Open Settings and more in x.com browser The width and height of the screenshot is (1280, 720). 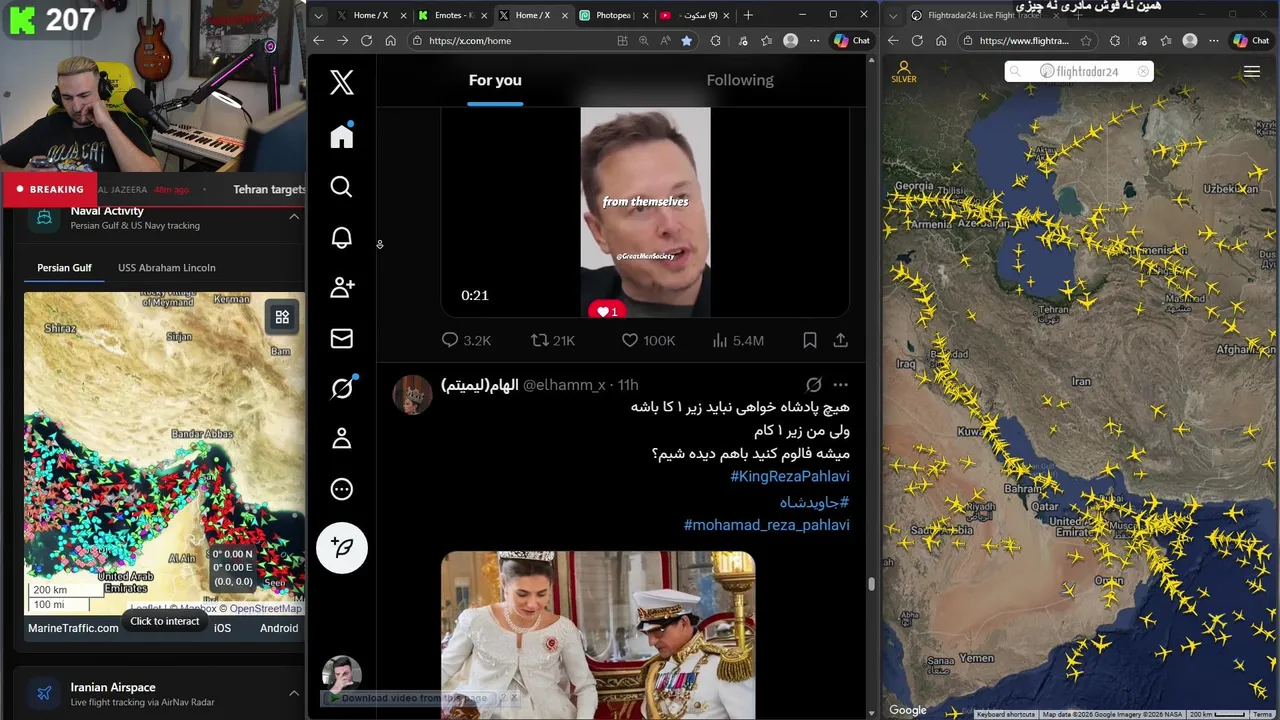(x=815, y=41)
